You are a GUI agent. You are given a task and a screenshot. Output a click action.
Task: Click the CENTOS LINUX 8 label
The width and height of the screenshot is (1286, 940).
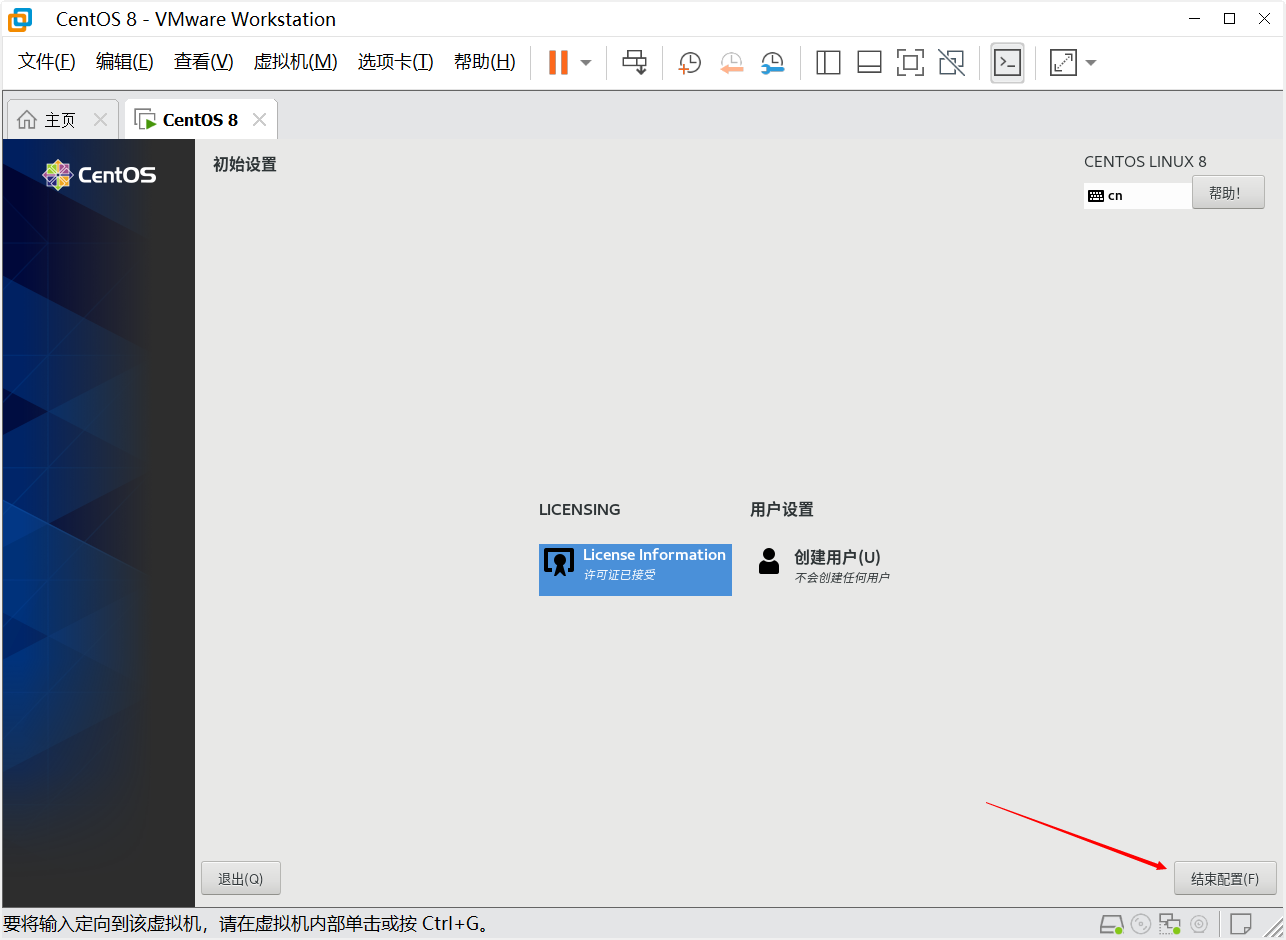[x=1145, y=162]
